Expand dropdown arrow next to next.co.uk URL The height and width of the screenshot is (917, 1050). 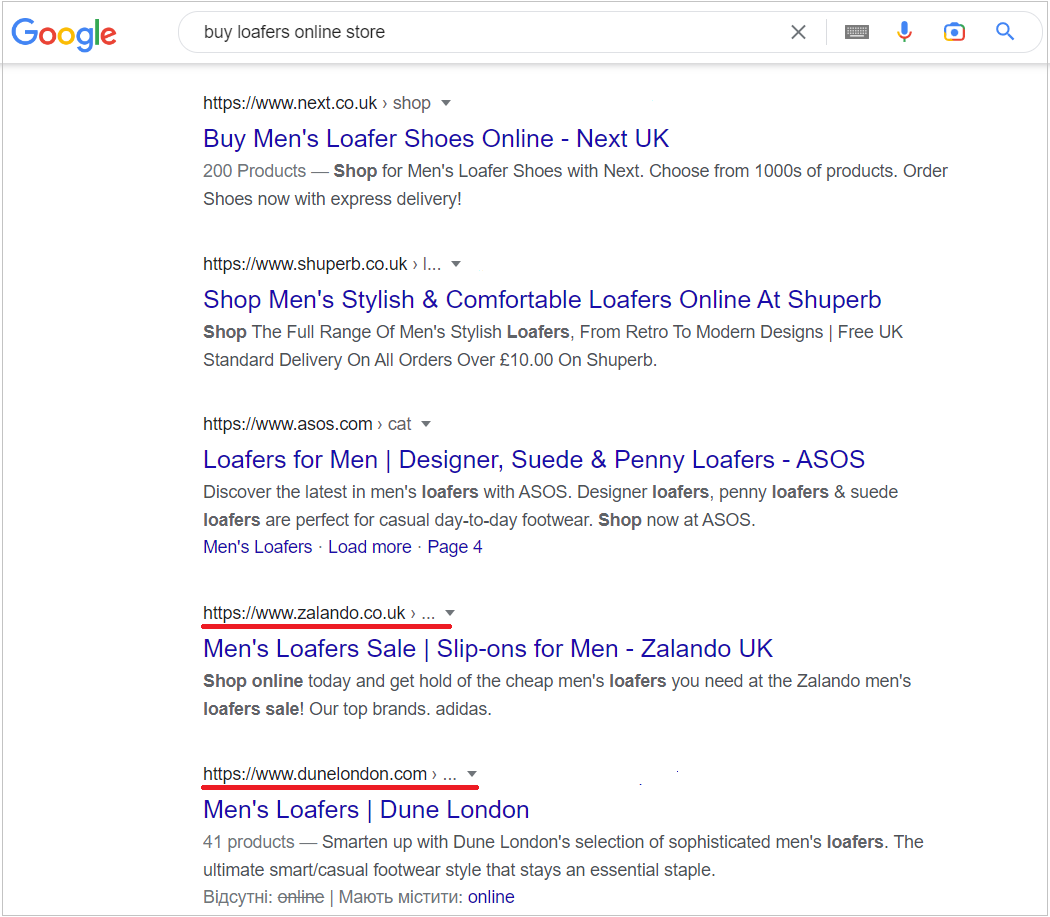(446, 103)
